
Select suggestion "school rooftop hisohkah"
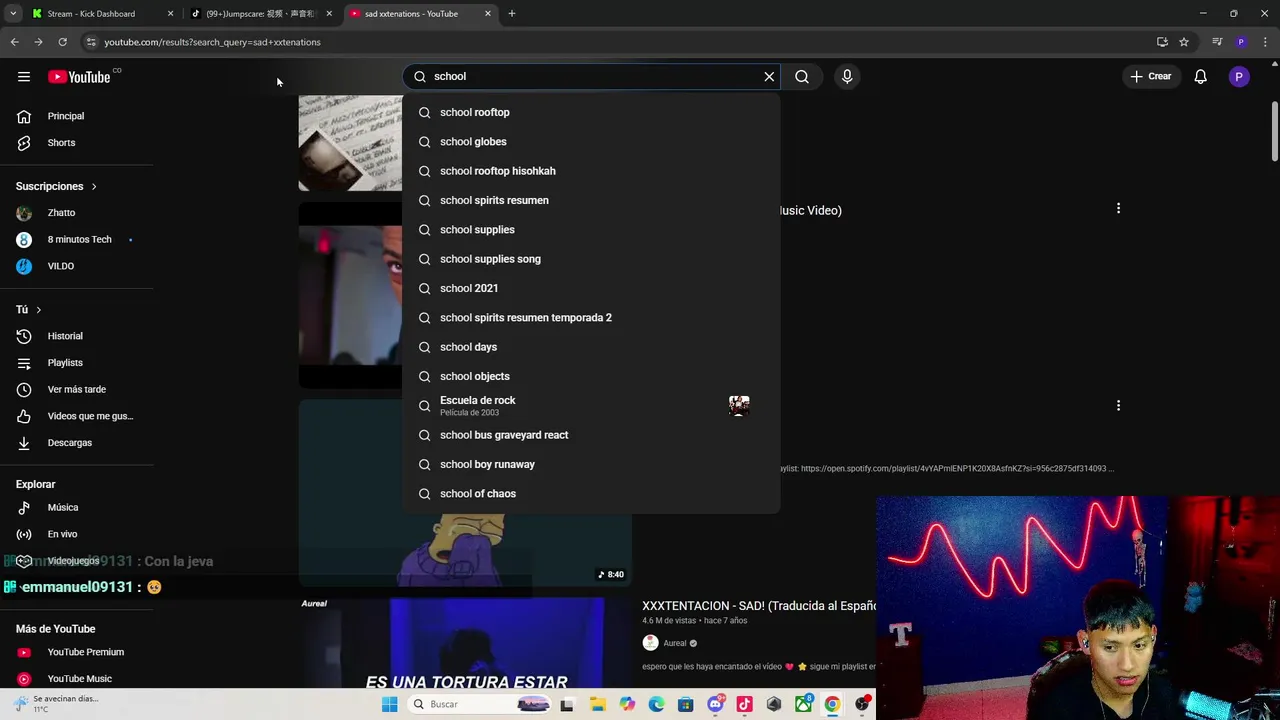click(x=591, y=171)
